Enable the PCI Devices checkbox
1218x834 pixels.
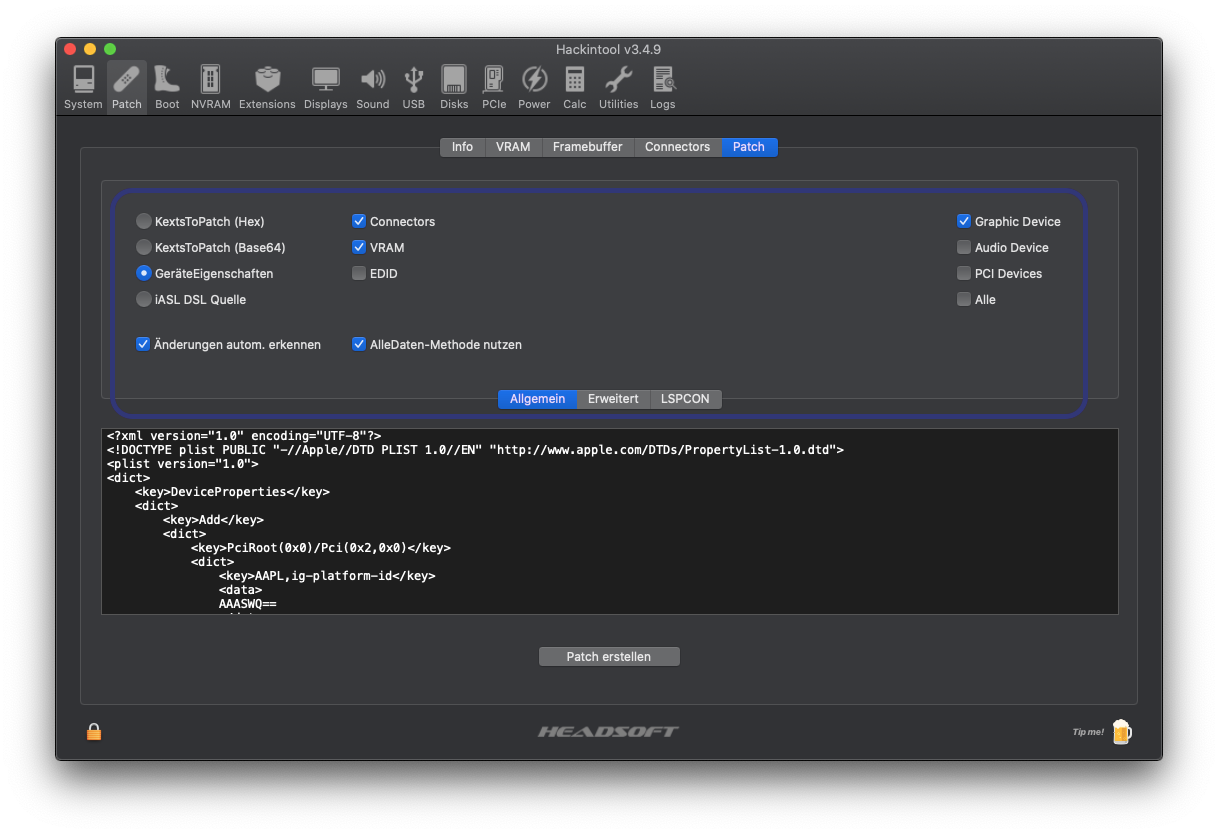964,273
